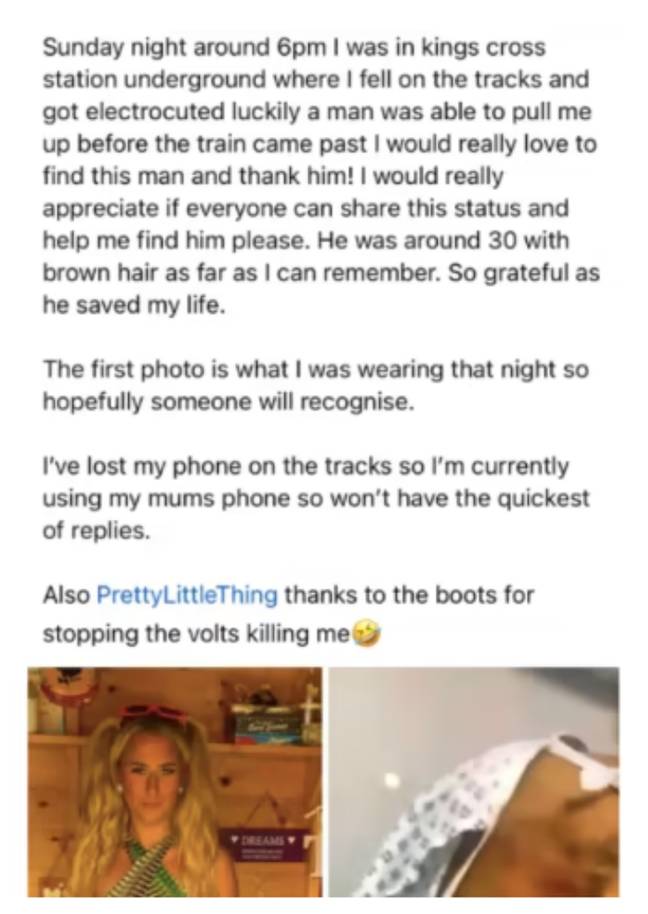Click the text "stopping the volts killing me"
648x914 pixels.
pyautogui.click(x=196, y=633)
